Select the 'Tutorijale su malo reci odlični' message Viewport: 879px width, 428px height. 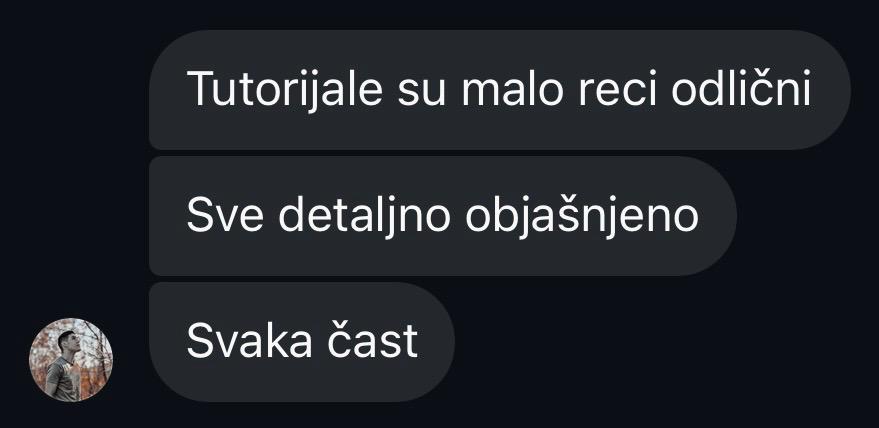(499, 90)
